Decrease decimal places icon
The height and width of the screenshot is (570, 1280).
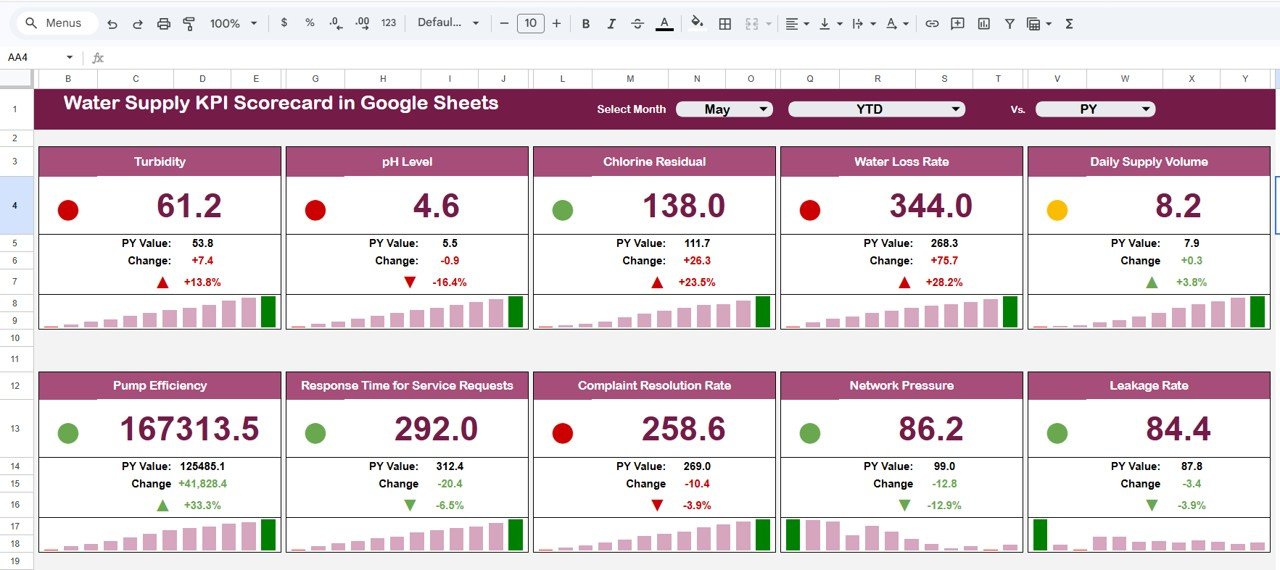336,23
